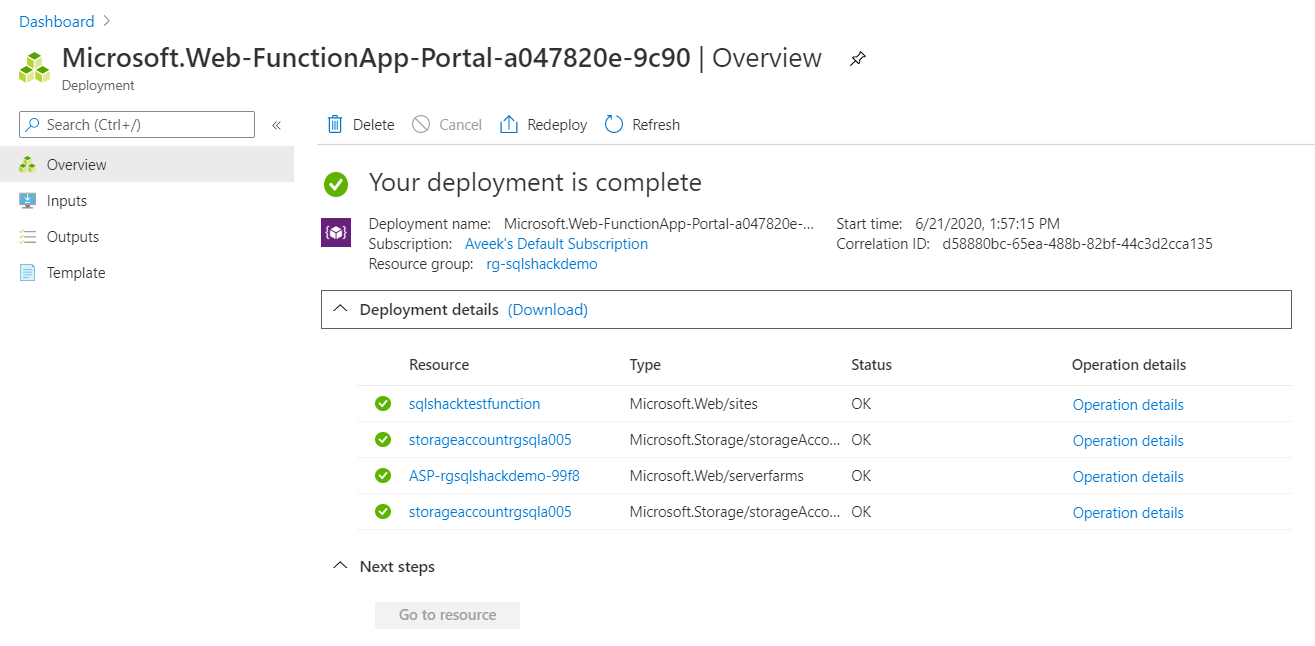Open the rg-sqlshackdemo resource group
This screenshot has height=646, width=1315.
point(541,264)
